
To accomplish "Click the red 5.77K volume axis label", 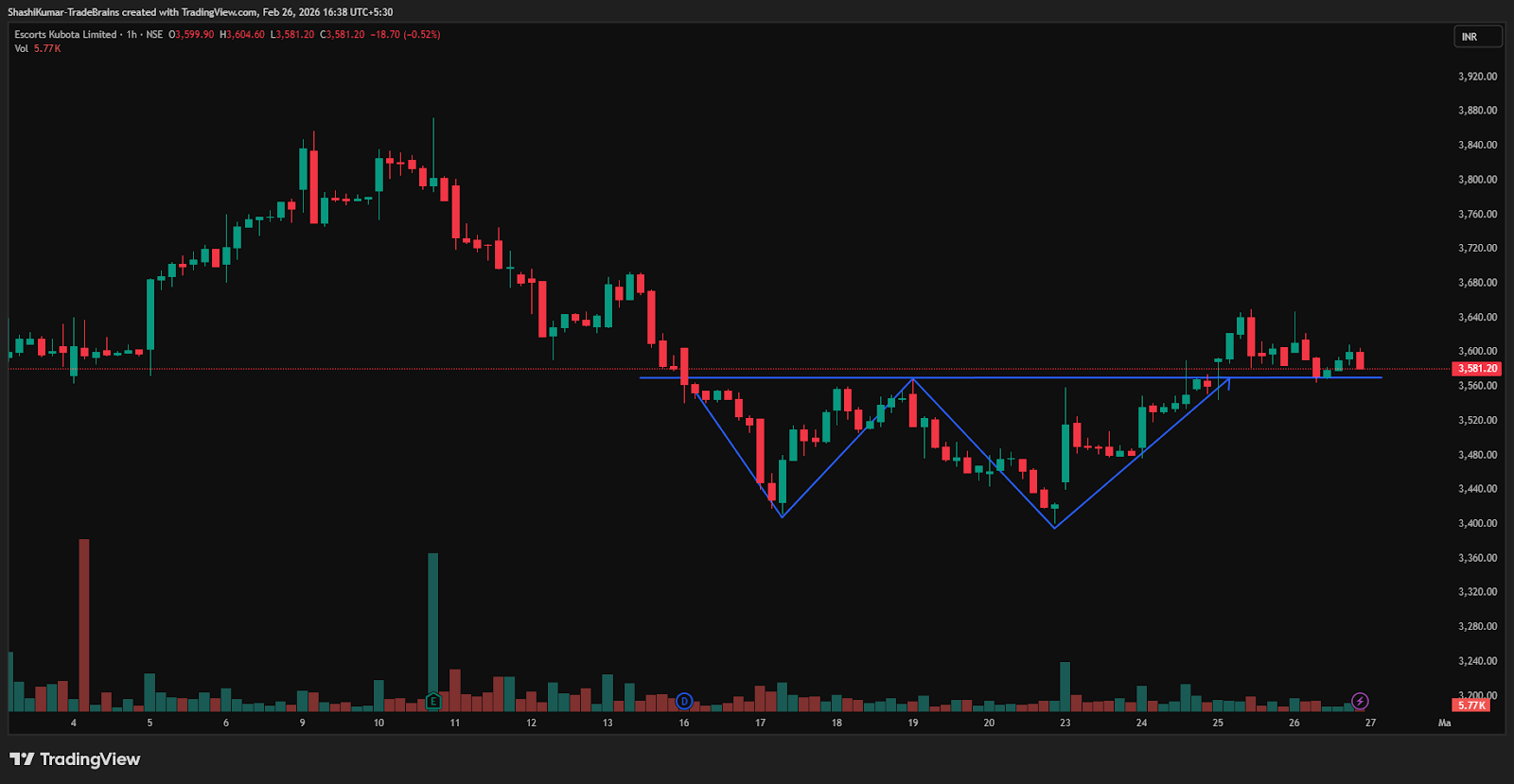I will tap(1471, 706).
